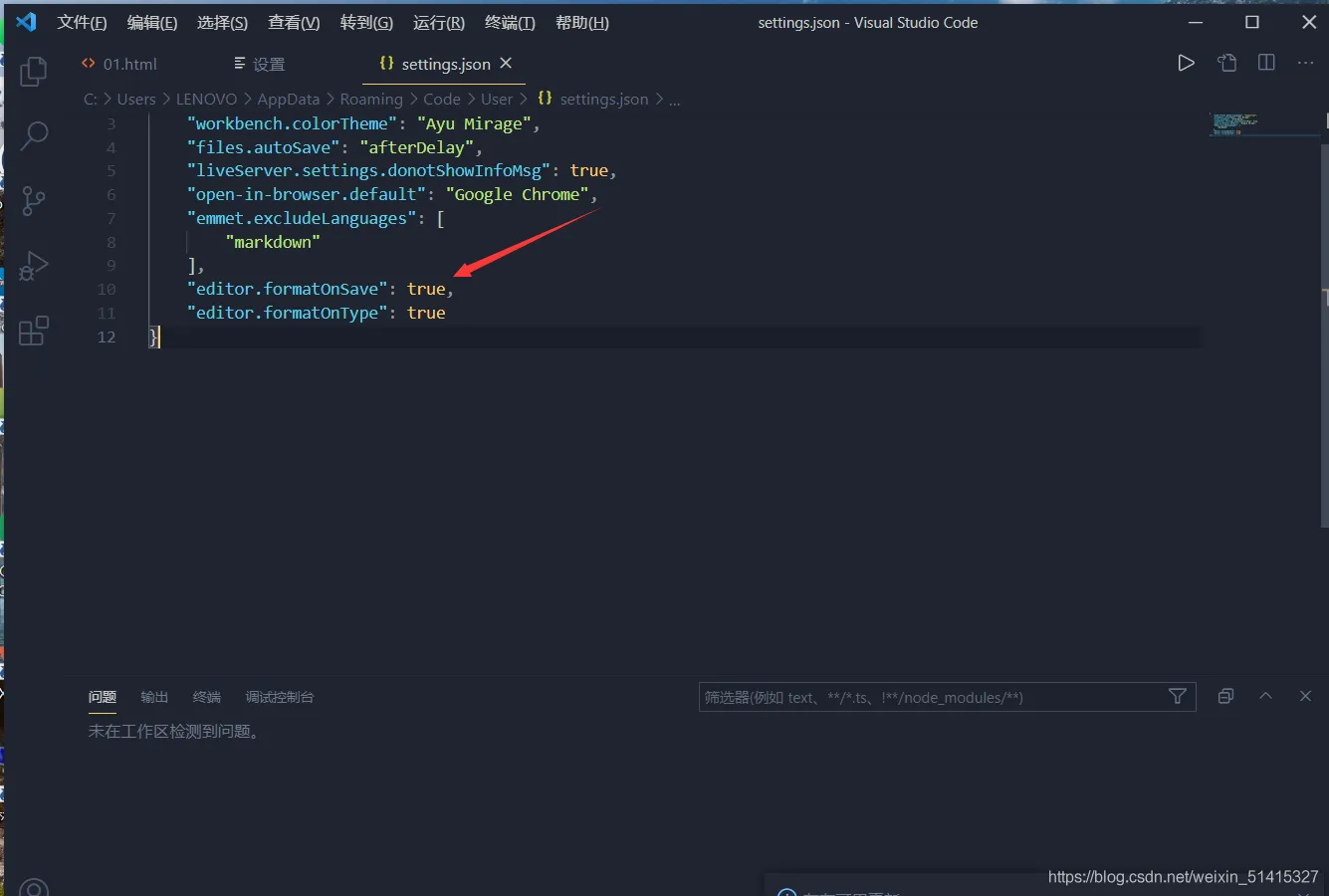Image resolution: width=1329 pixels, height=896 pixels.
Task: Click the "liveServer.settings.donotShowInfoMsg" key
Action: [x=369, y=170]
